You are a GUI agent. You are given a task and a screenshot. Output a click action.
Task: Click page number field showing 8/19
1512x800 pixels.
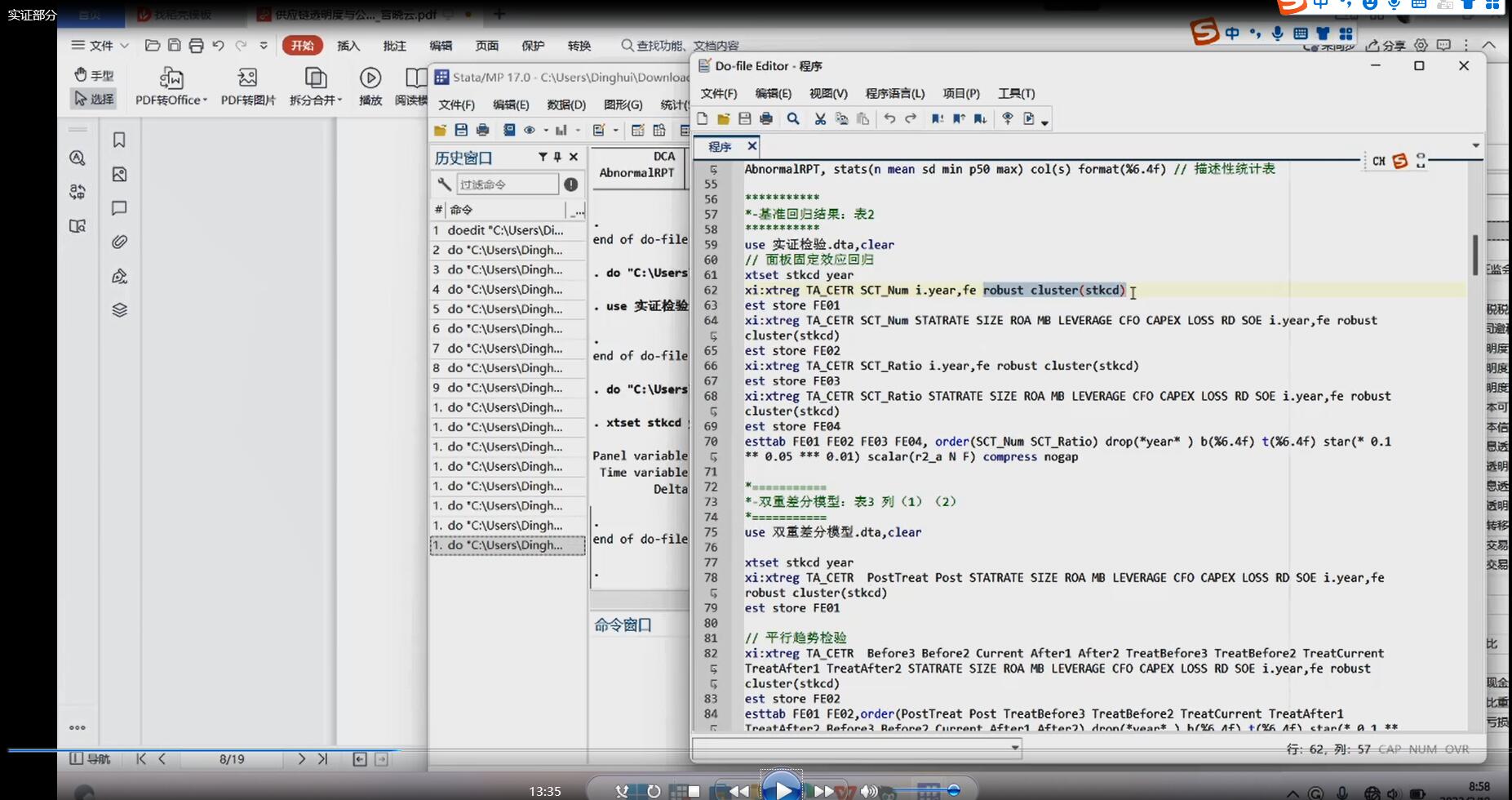pos(232,759)
